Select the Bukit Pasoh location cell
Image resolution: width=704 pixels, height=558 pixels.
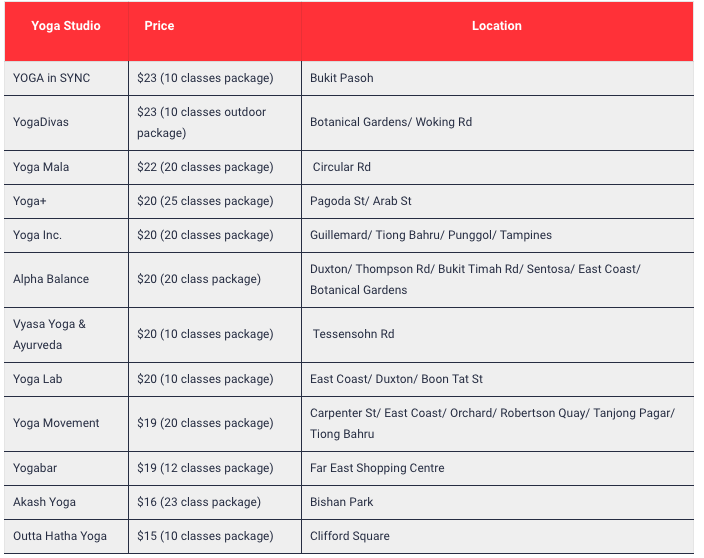(x=342, y=78)
